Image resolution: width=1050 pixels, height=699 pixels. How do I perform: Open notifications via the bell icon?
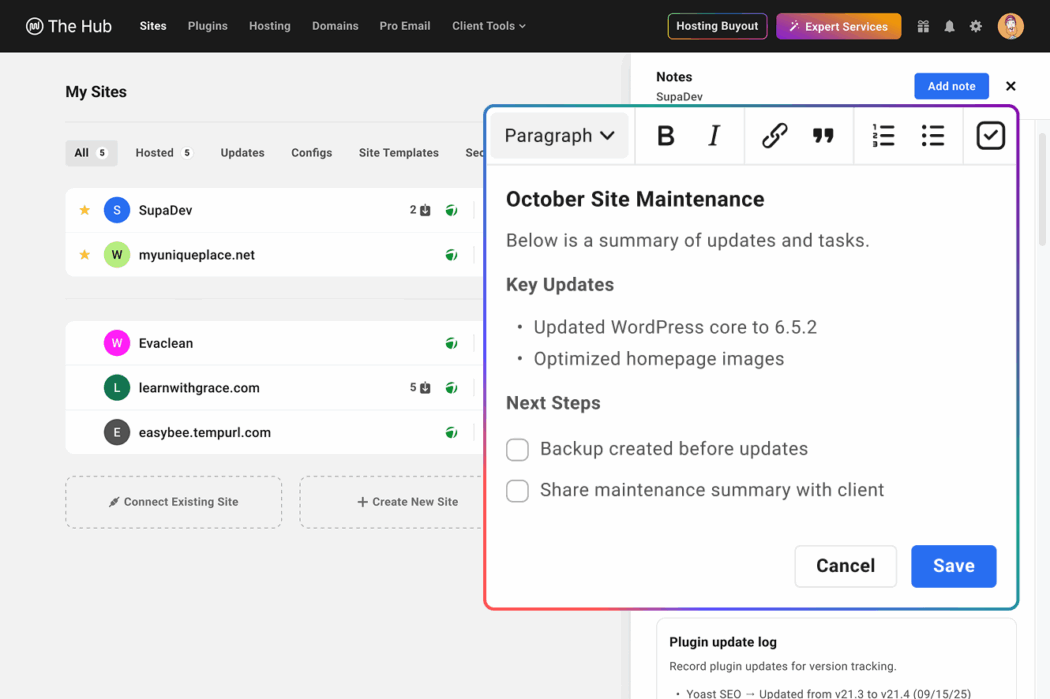coord(949,26)
